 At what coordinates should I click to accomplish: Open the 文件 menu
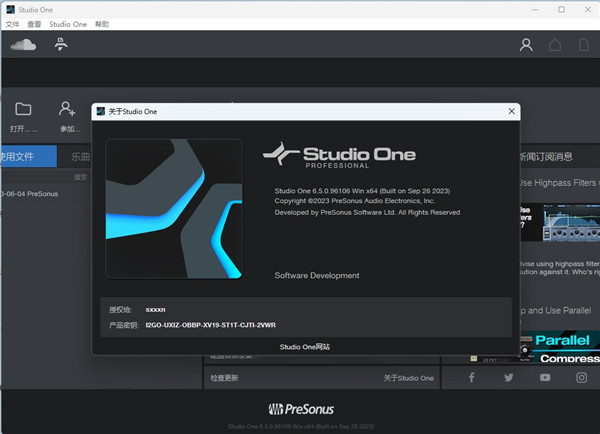[x=12, y=24]
